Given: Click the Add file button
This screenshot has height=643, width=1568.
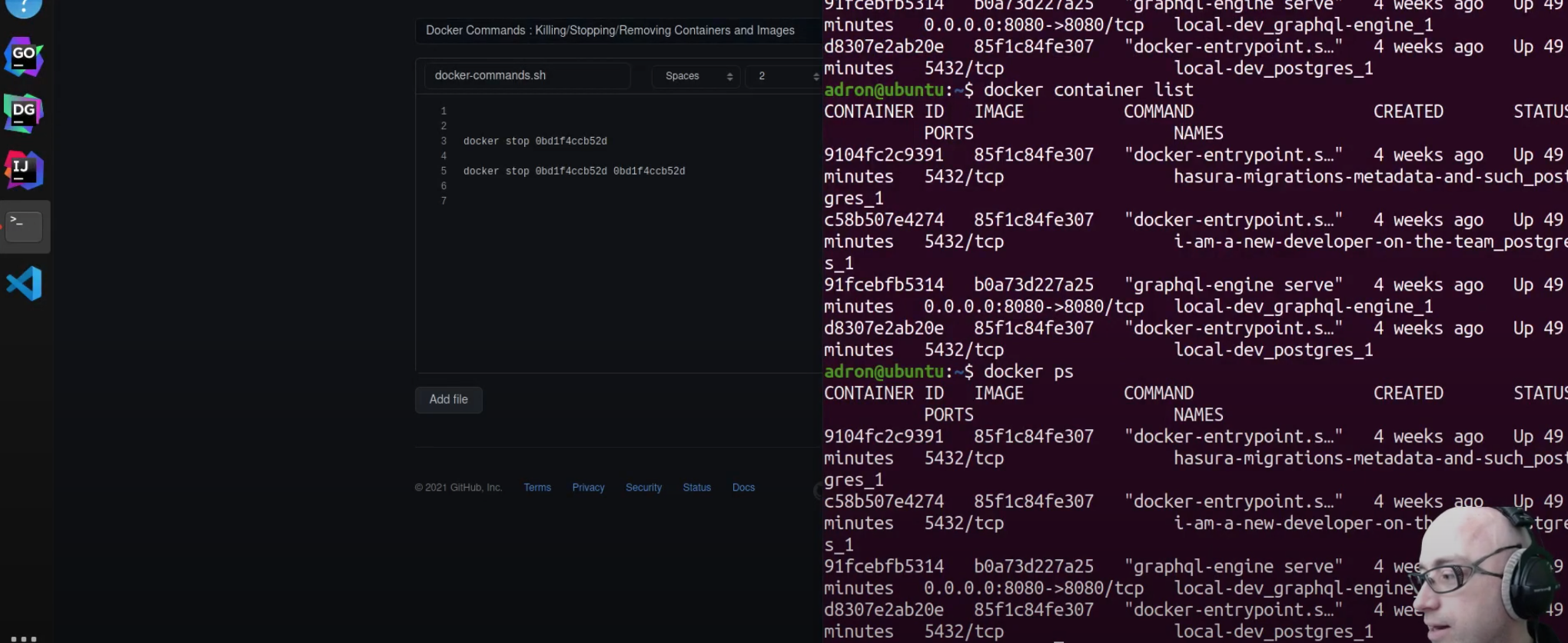Looking at the screenshot, I should (x=449, y=400).
